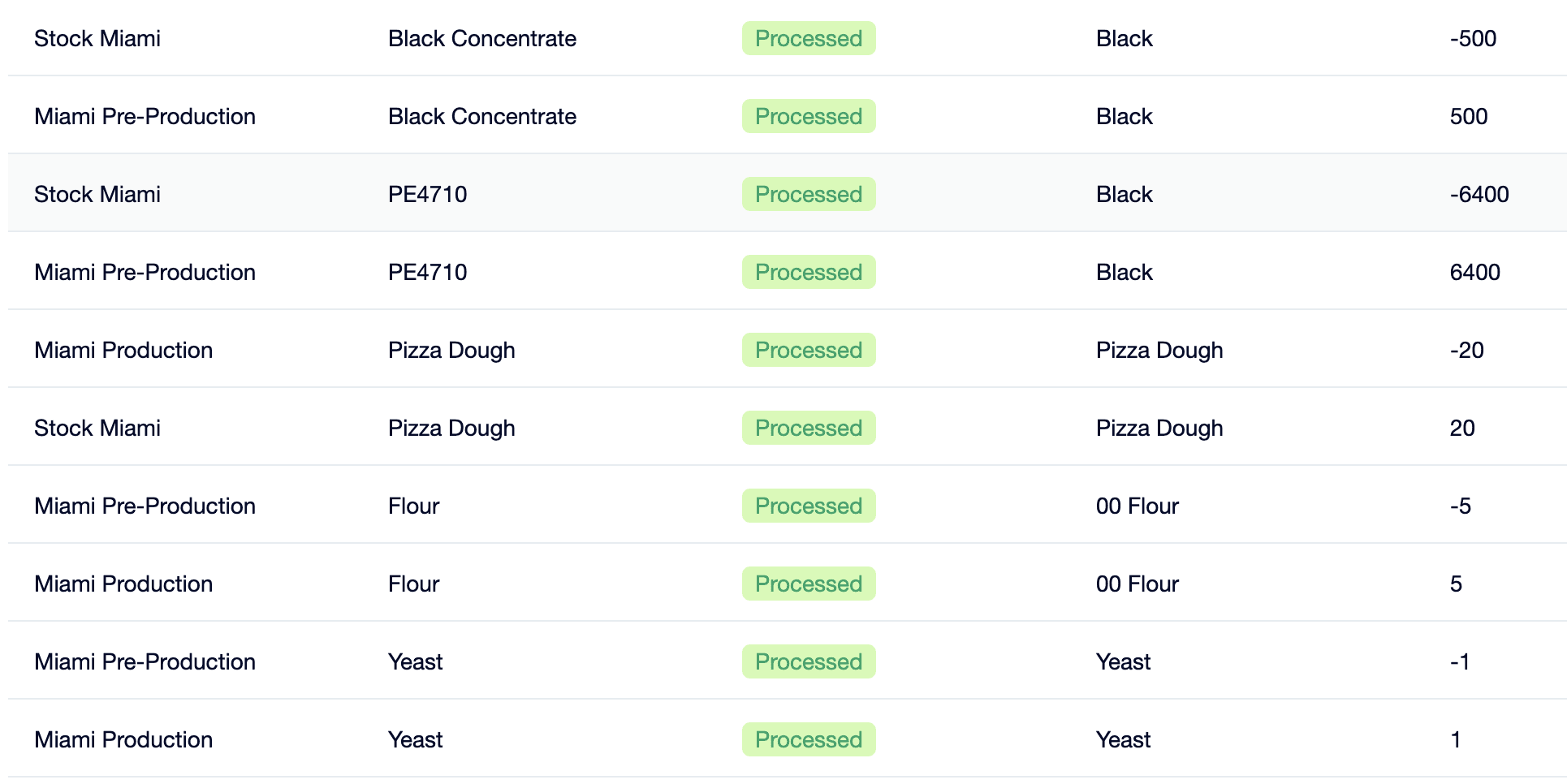Viewport: 1567px width, 784px height.
Task: Click Miami Production location in Flour row
Action: pyautogui.click(x=123, y=584)
